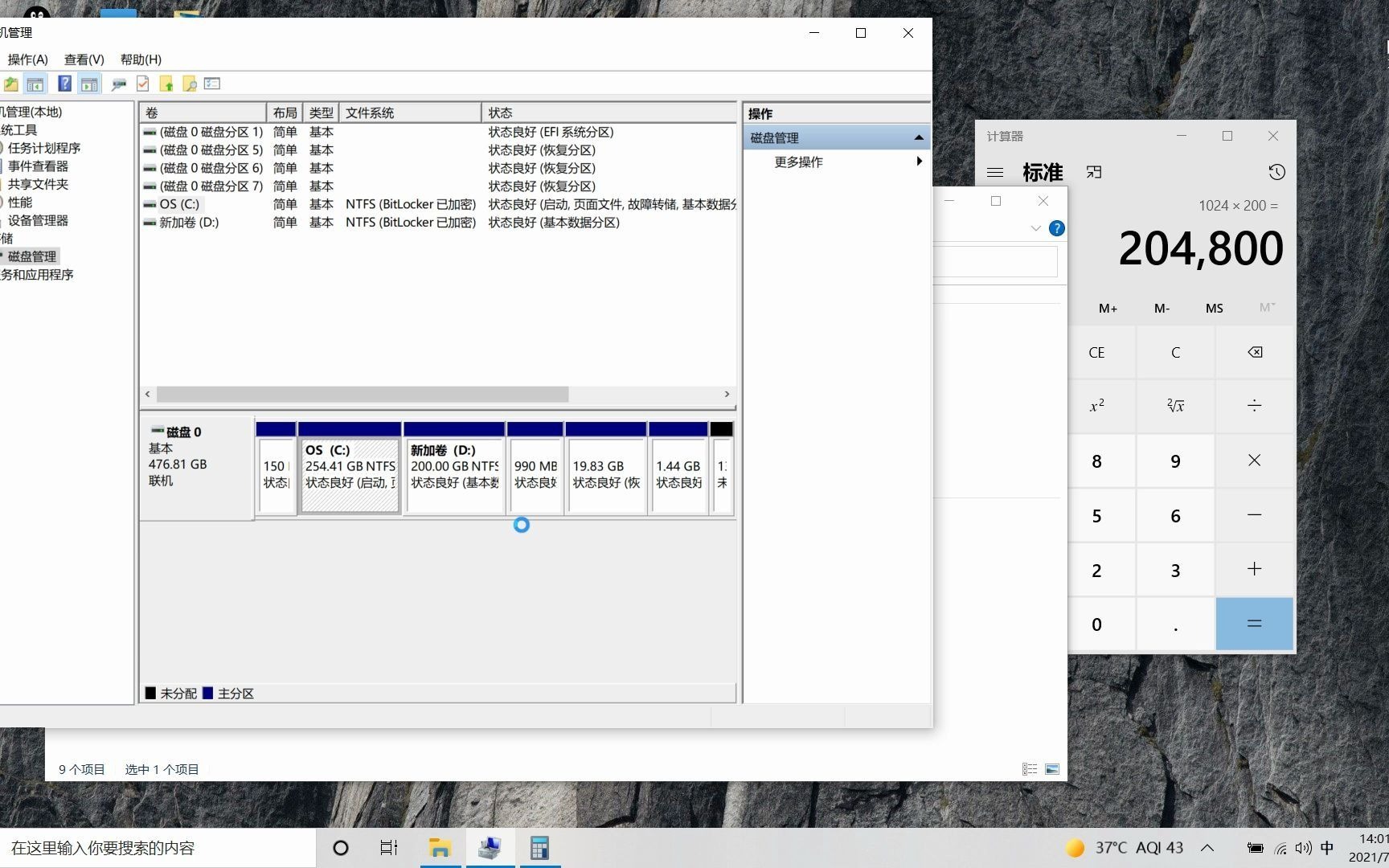Click the 文件系统 column header

coord(410,113)
